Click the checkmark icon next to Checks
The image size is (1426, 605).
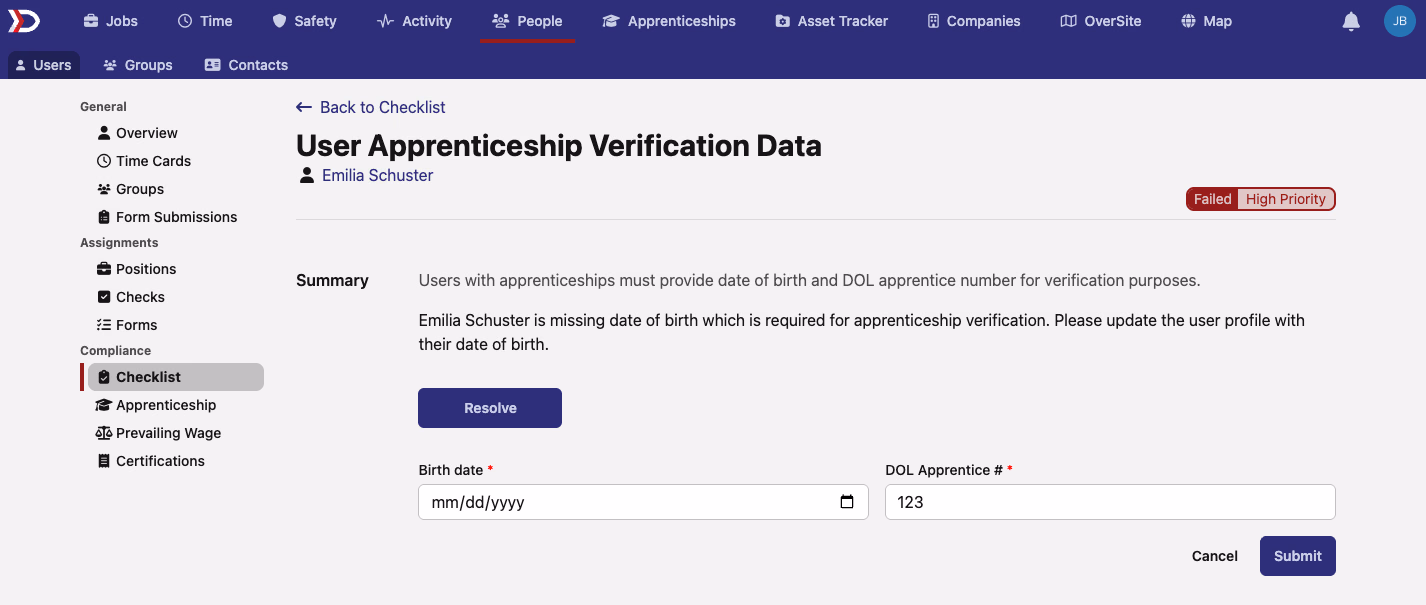tap(104, 297)
